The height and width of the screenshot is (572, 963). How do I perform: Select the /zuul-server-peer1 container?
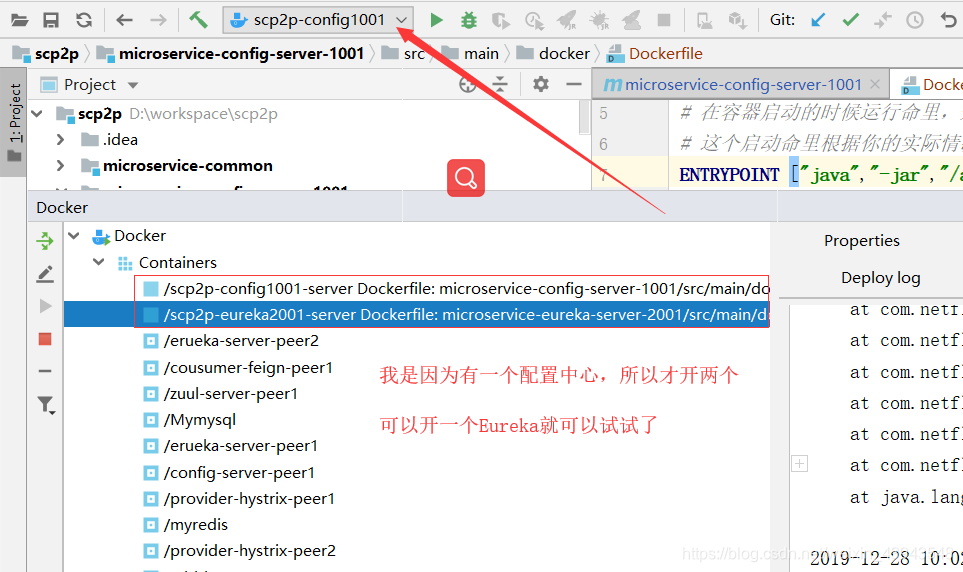click(221, 394)
